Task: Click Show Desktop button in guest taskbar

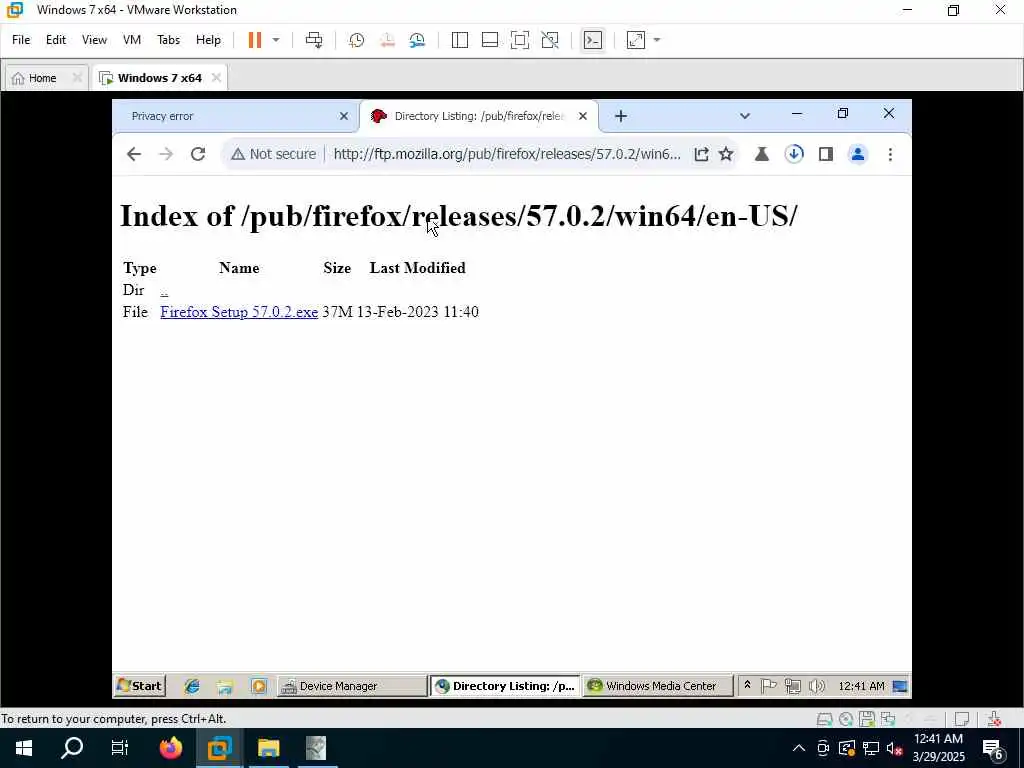Action: (x=900, y=686)
